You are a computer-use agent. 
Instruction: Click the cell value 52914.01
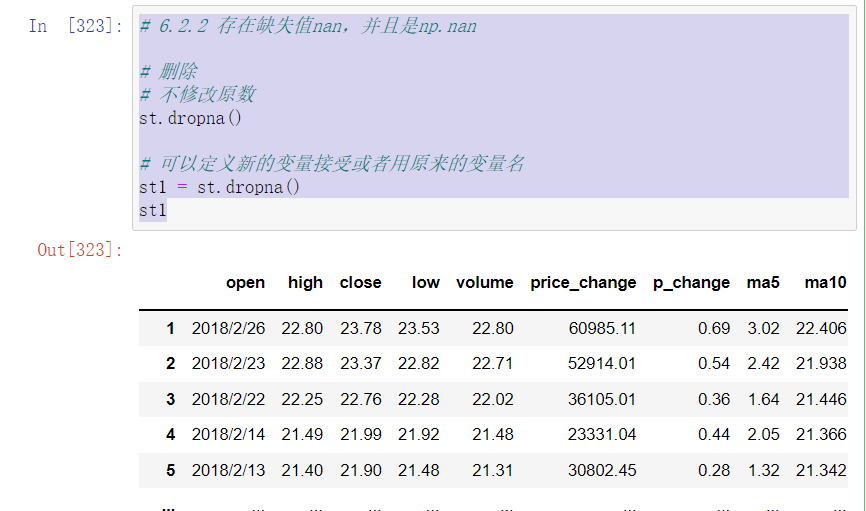point(602,364)
